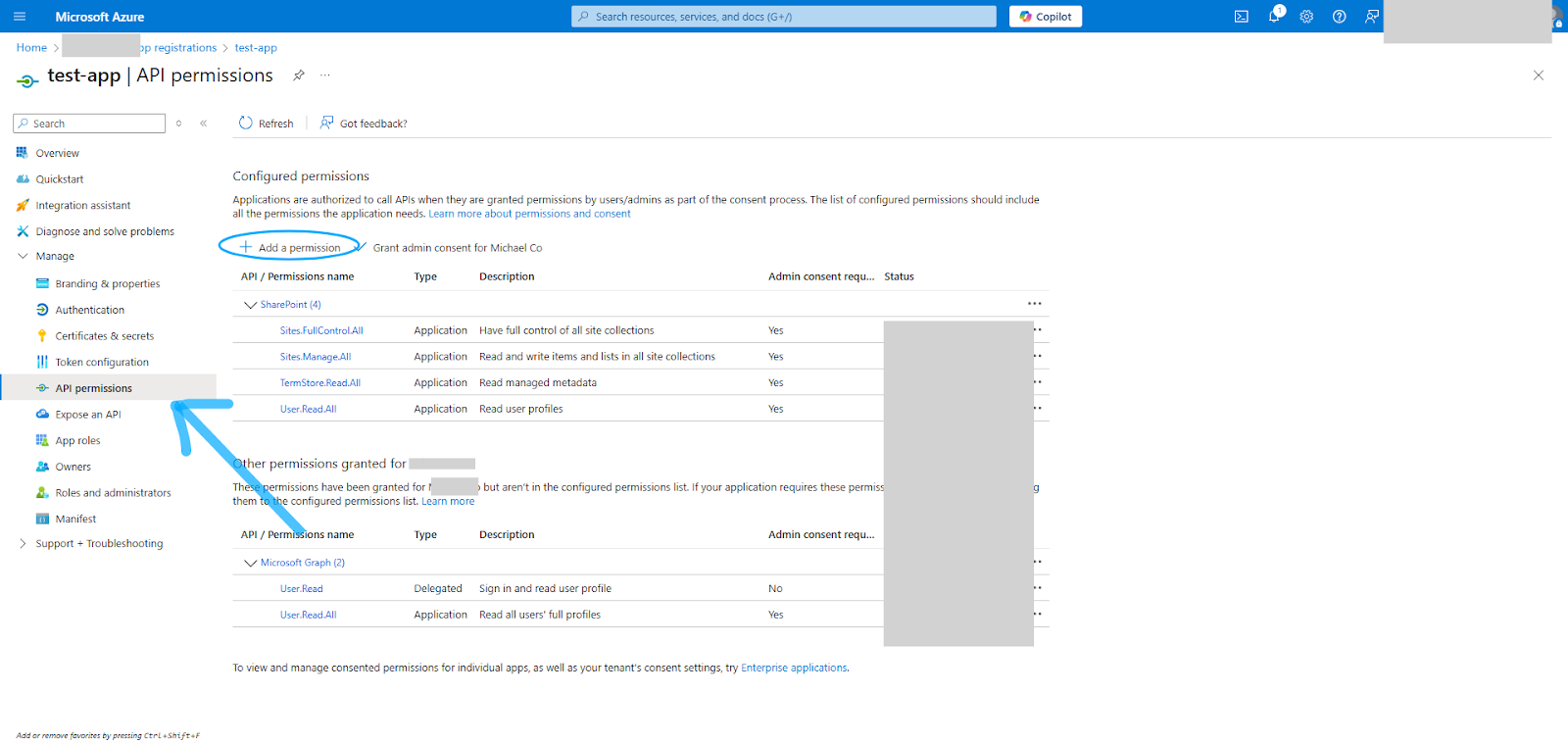Open the notifications bell icon

click(1274, 17)
